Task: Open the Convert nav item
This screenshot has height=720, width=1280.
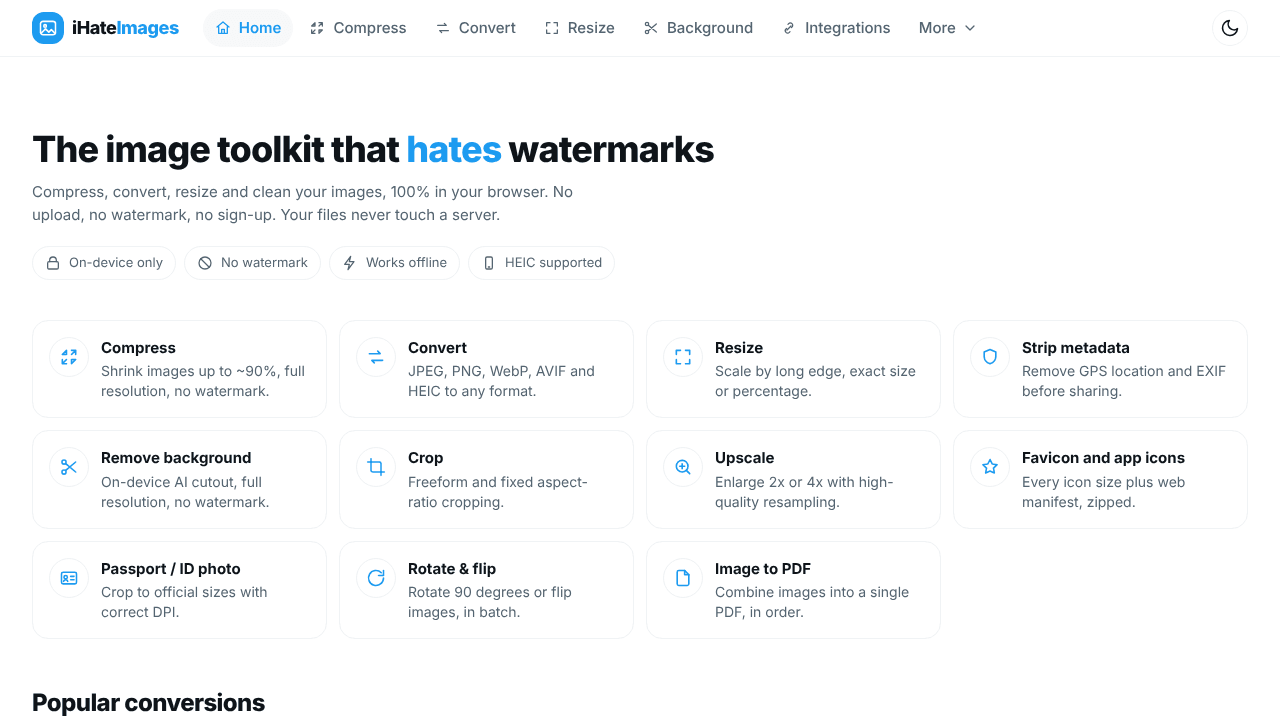Action: 476,28
